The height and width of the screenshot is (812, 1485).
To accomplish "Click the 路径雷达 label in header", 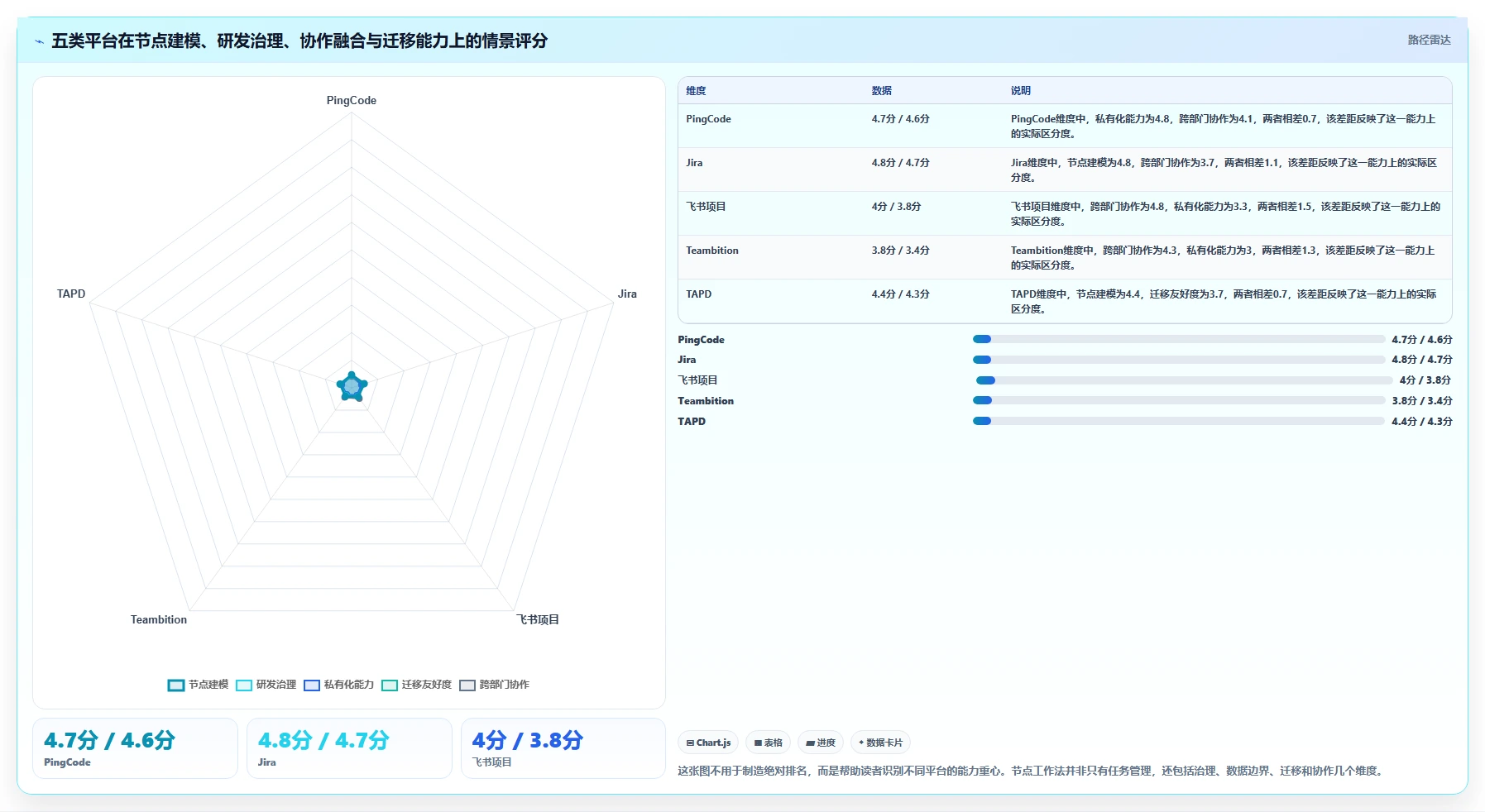I will pos(1429,40).
